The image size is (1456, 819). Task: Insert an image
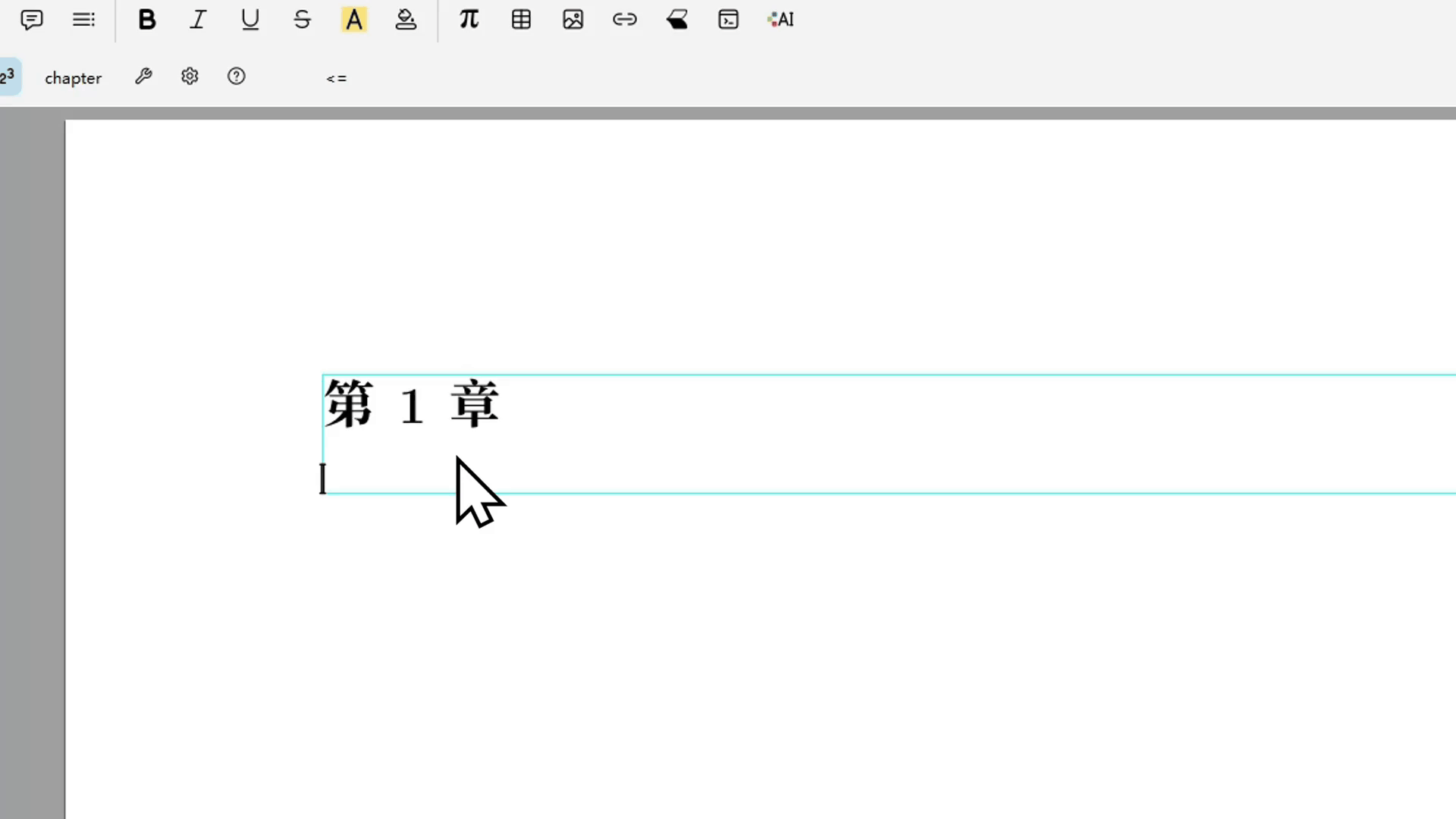click(x=573, y=19)
